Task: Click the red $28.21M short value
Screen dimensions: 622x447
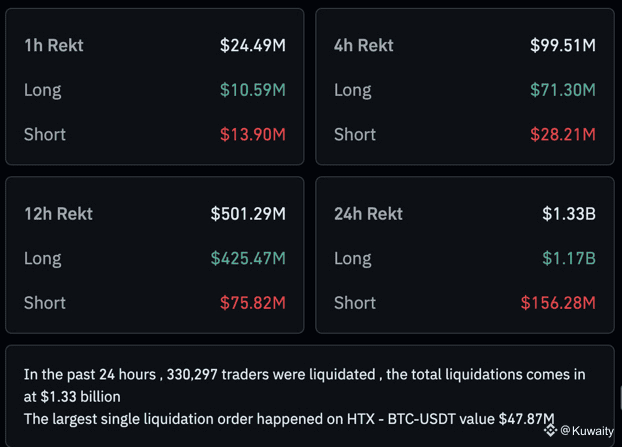Action: (x=563, y=134)
